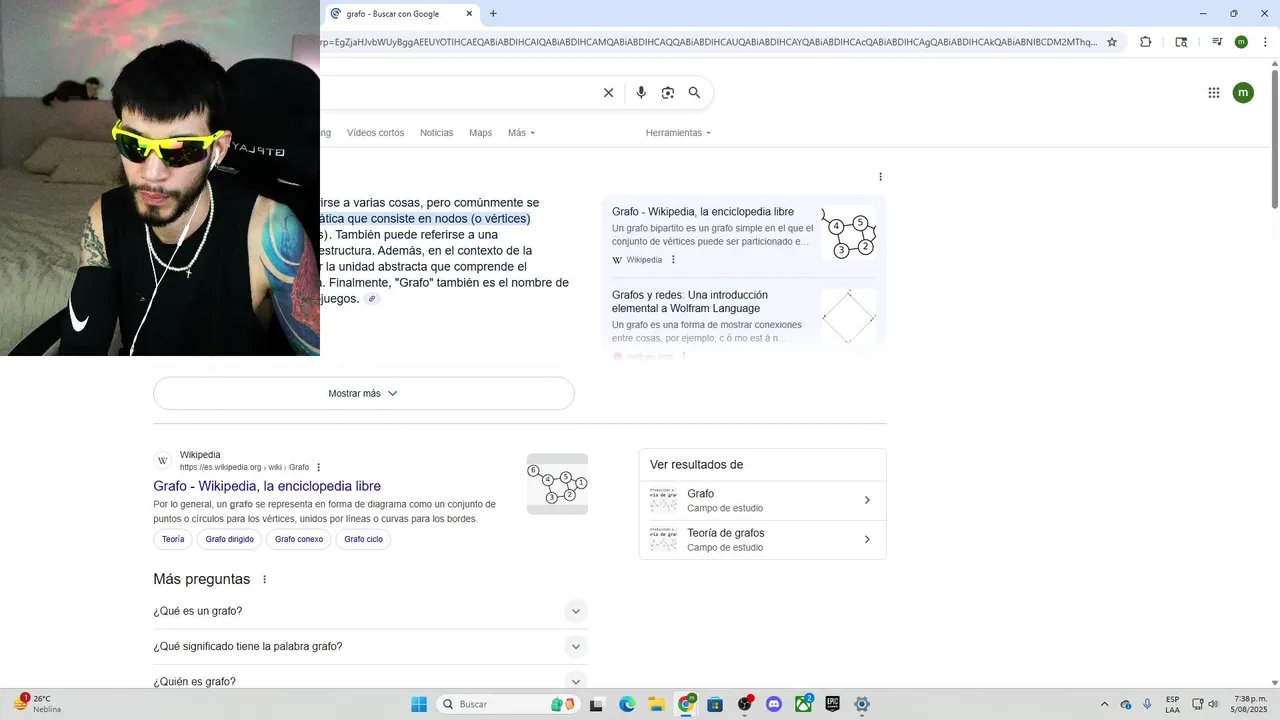Image resolution: width=1280 pixels, height=720 pixels.
Task: Open Epic Games Launcher from the taskbar
Action: point(832,704)
